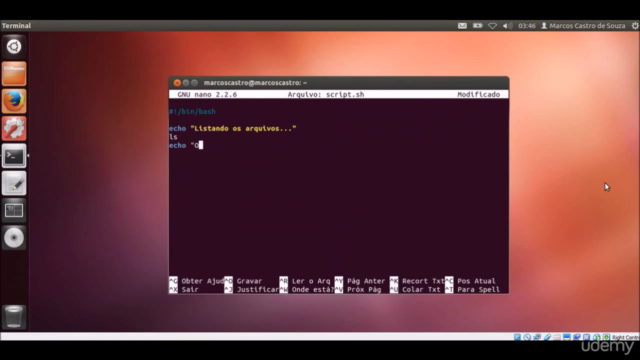Click VirtualBox shared folders indicator
This screenshot has height=360, width=640.
pyautogui.click(x=557, y=337)
